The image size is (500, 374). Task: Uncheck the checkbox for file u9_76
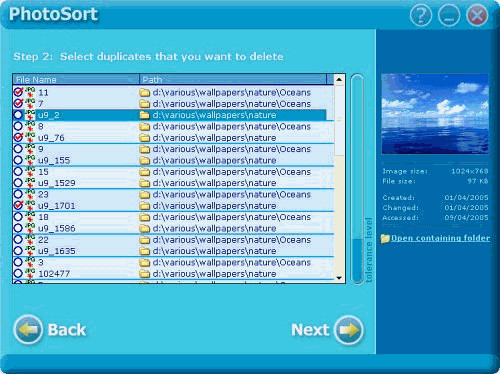(18, 137)
